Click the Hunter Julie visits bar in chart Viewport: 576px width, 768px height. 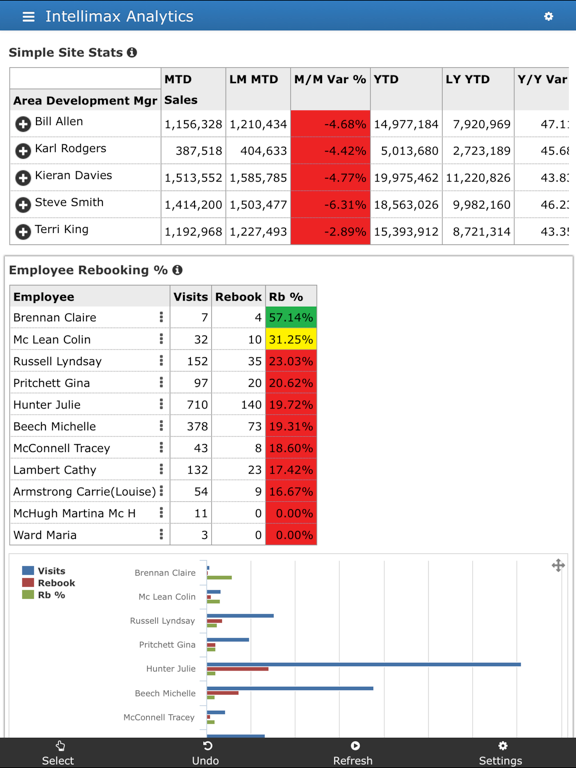(363, 664)
